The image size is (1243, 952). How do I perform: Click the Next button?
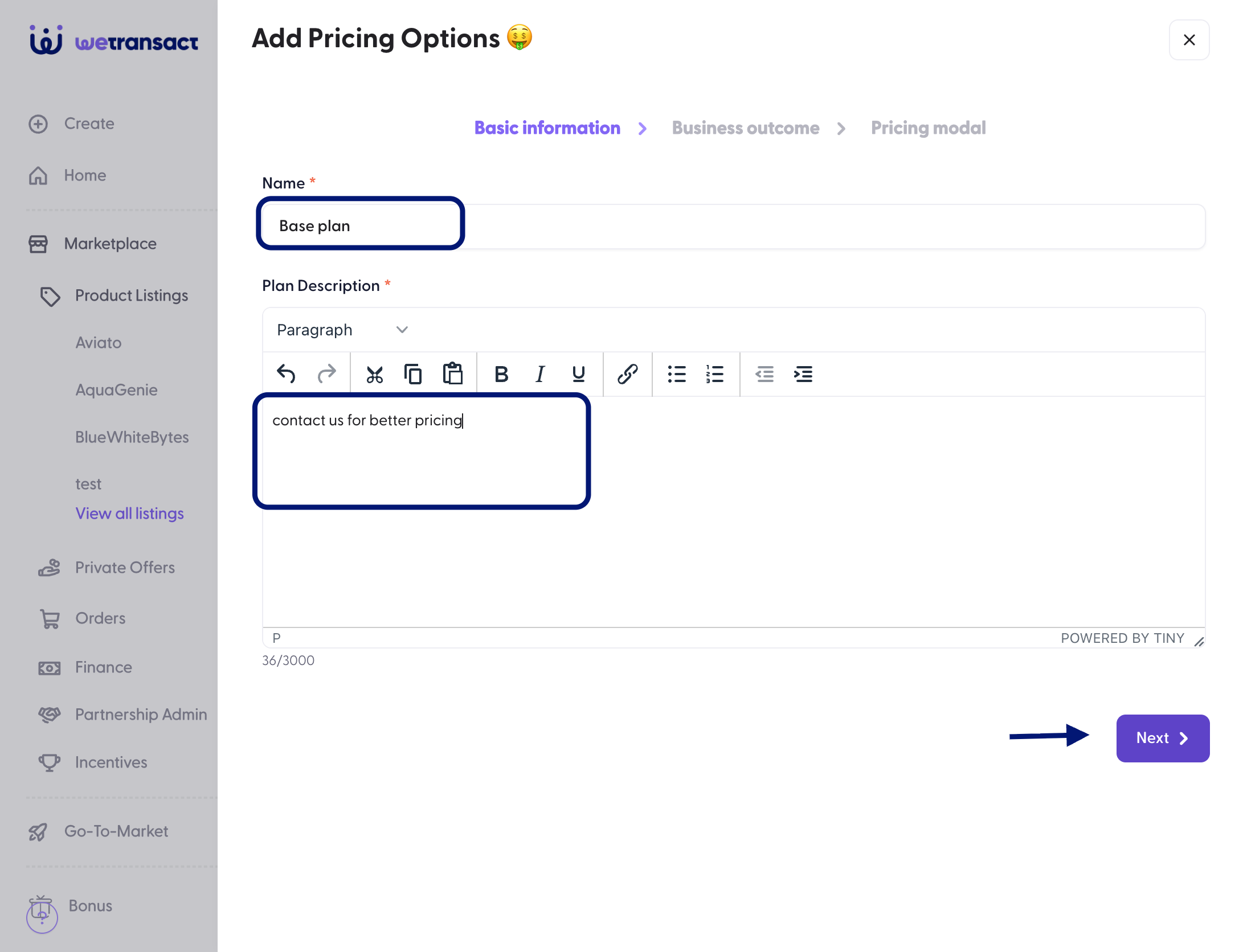pyautogui.click(x=1163, y=738)
